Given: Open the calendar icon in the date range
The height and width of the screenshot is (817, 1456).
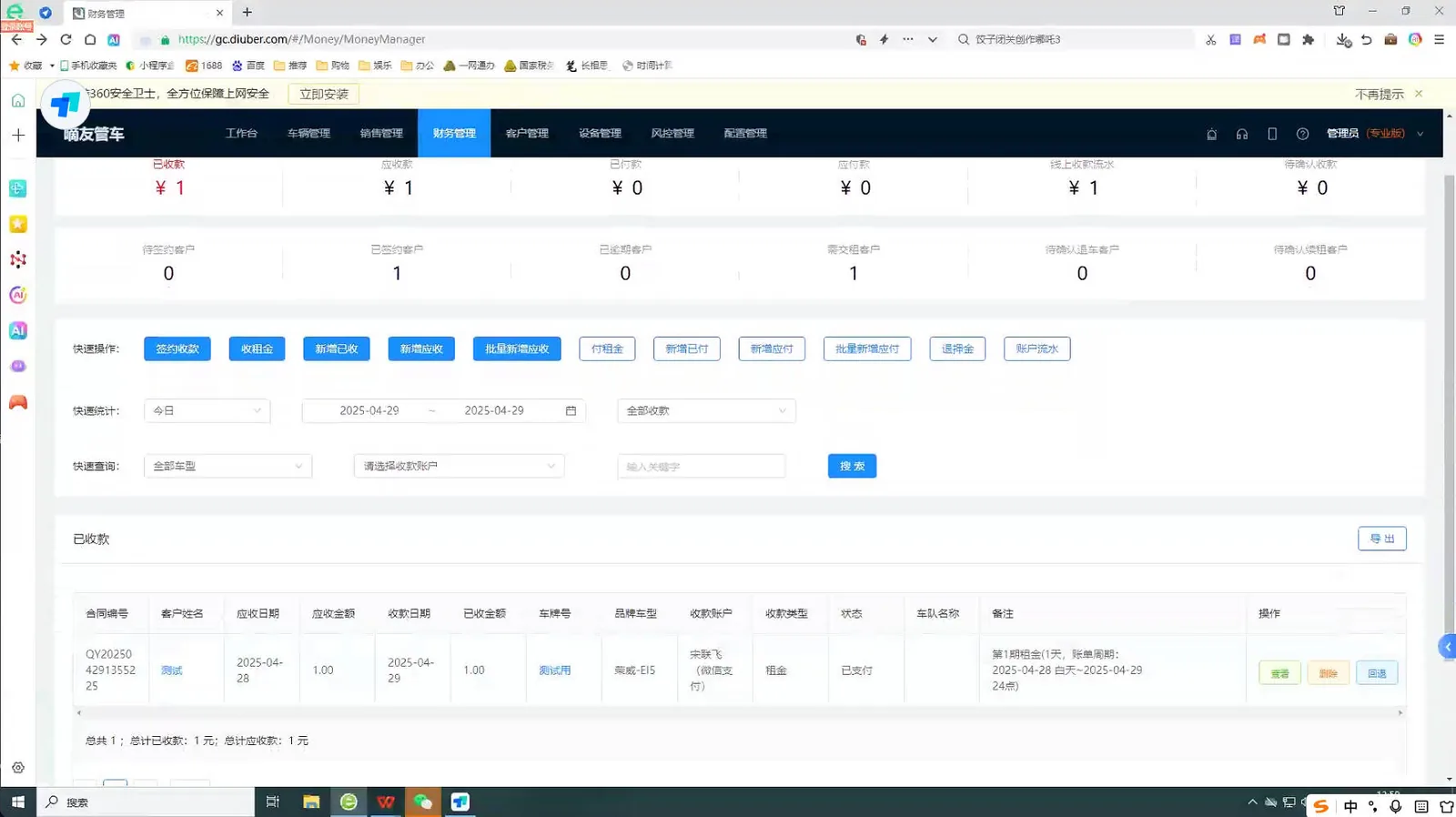Looking at the screenshot, I should 571,411.
